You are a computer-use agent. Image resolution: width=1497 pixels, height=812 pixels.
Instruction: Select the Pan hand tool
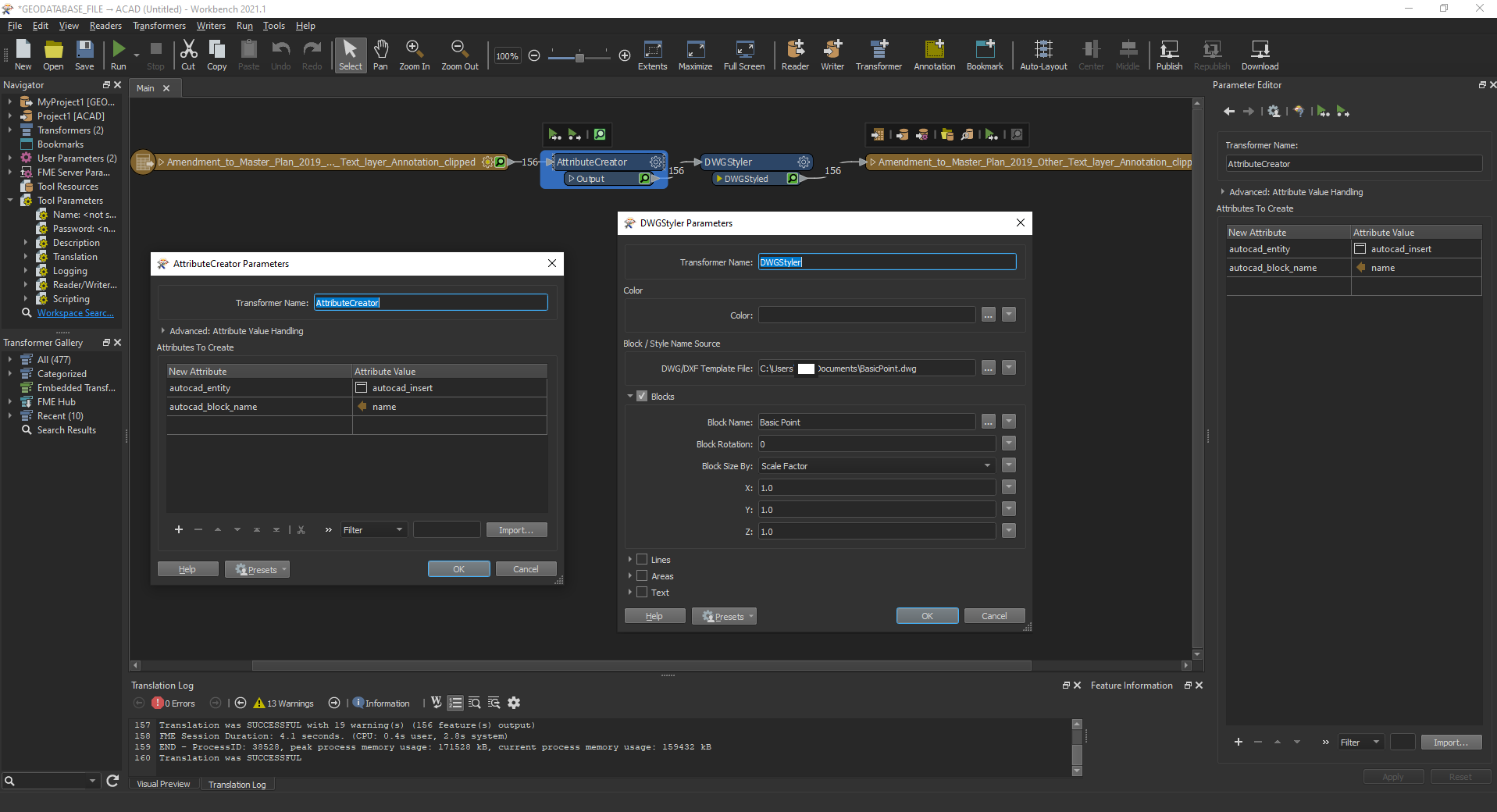pyautogui.click(x=380, y=51)
